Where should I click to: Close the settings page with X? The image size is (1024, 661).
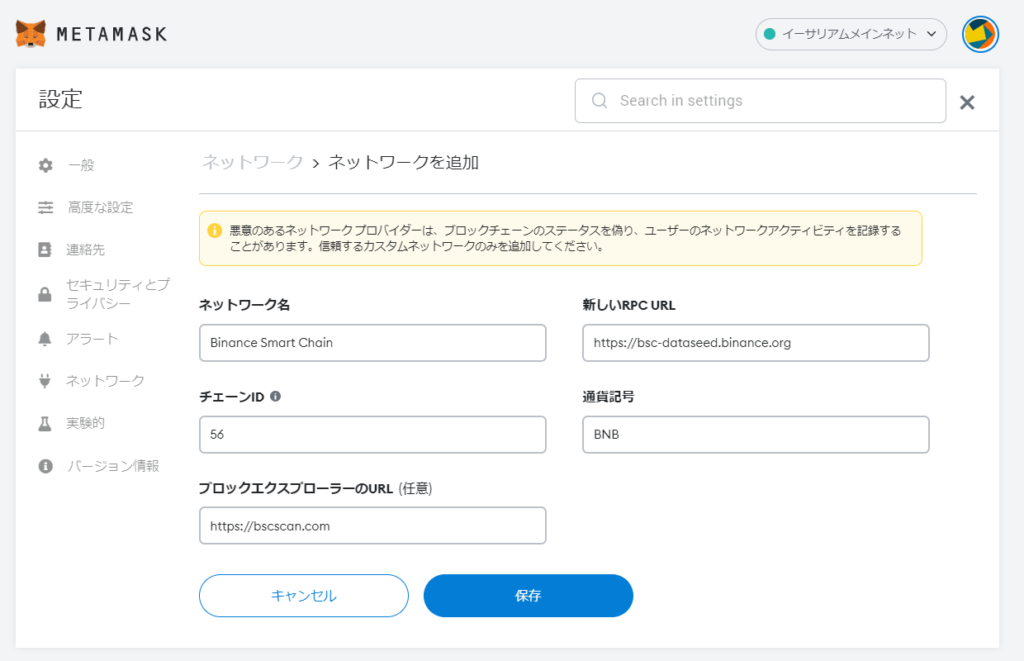(967, 102)
